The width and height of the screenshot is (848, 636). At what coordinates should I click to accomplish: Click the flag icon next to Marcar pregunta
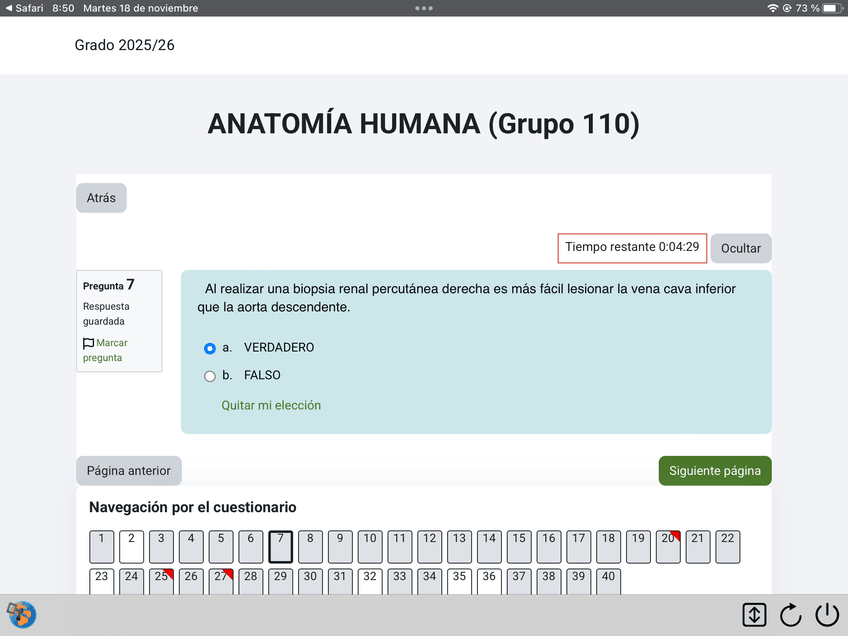coord(89,343)
